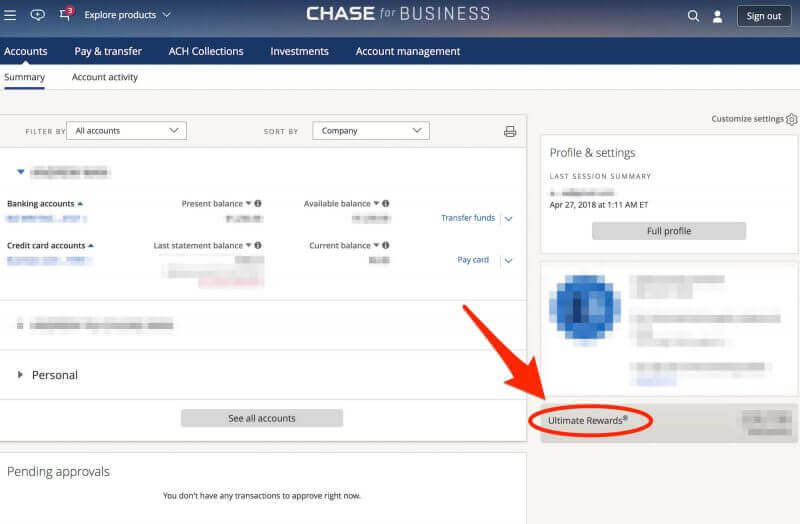800x524 pixels.
Task: Open the ACH Collections menu
Action: [x=206, y=51]
